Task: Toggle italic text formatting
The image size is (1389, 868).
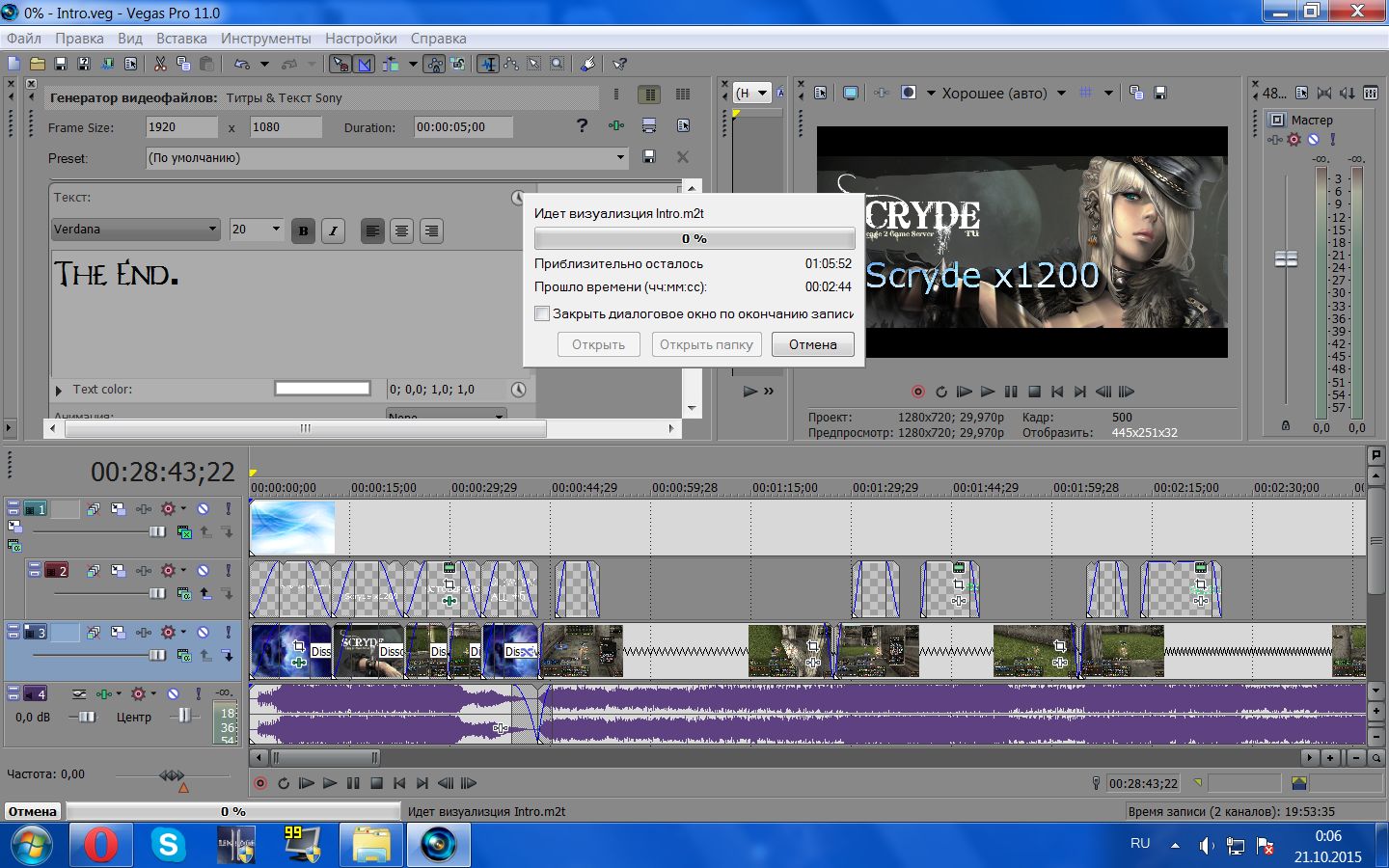Action: click(x=333, y=231)
